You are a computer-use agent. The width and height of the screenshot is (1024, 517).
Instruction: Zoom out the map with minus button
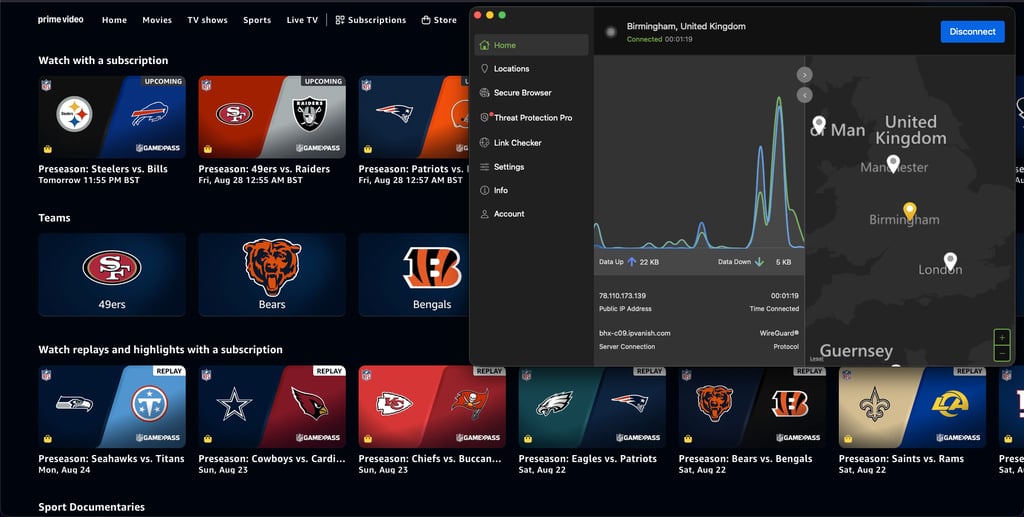1002,354
